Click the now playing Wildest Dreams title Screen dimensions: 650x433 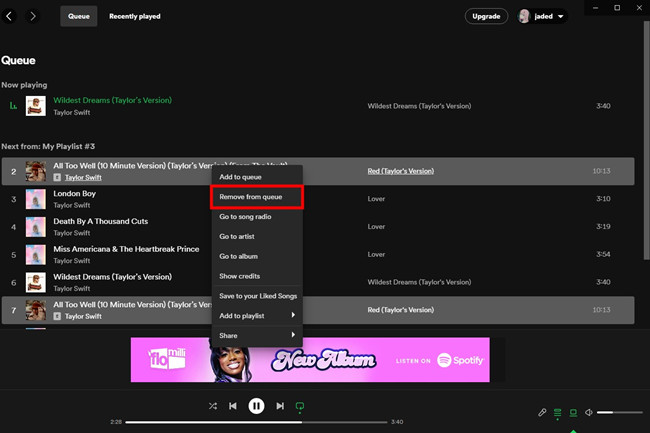point(112,100)
